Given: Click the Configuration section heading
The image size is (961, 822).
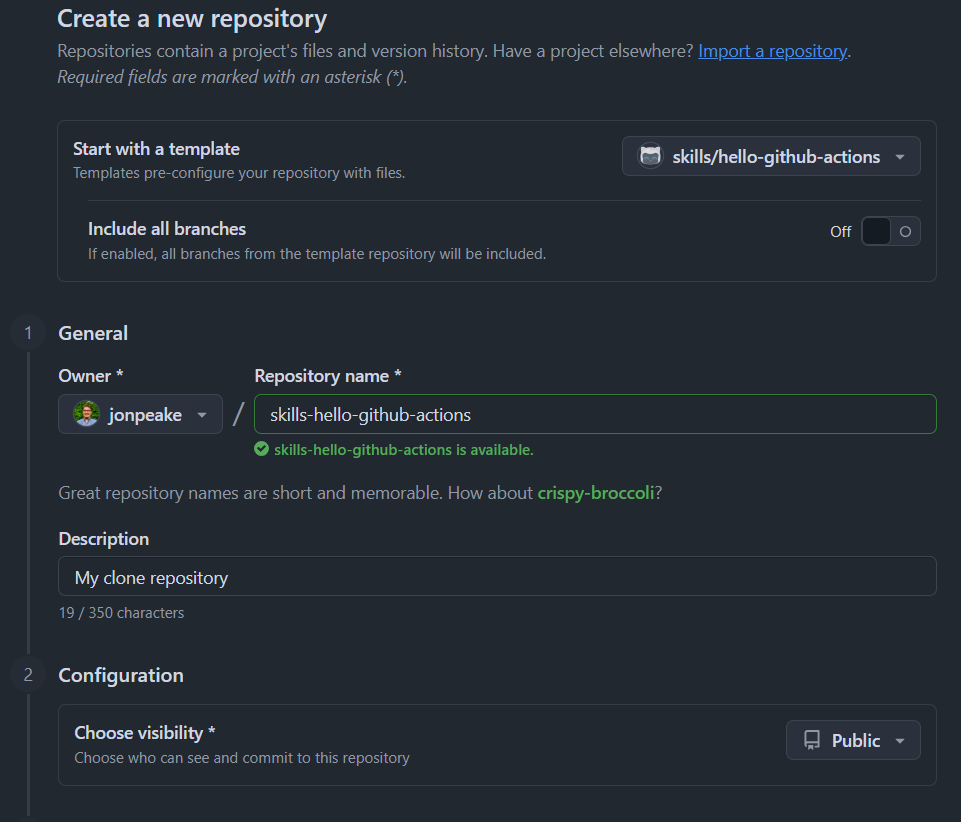Looking at the screenshot, I should pos(121,675).
